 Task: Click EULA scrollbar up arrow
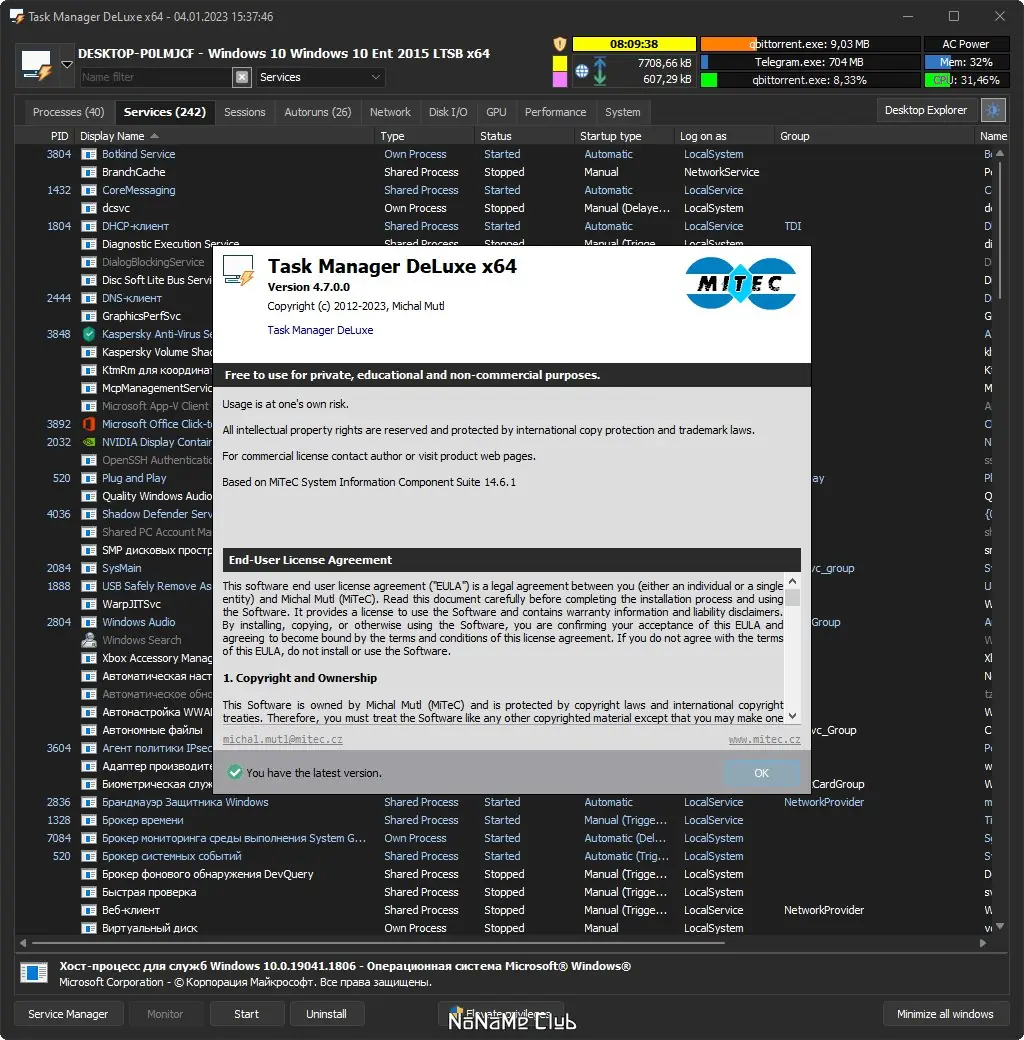pos(792,581)
